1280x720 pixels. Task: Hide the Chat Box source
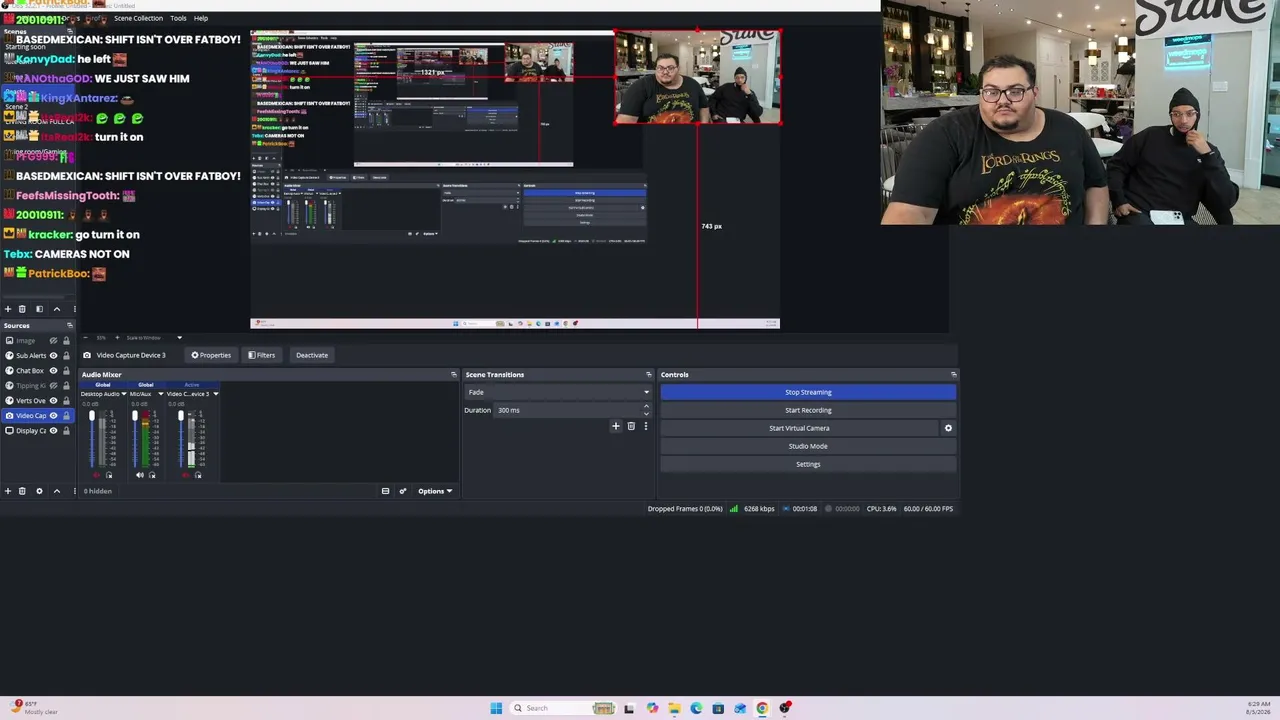(x=54, y=371)
